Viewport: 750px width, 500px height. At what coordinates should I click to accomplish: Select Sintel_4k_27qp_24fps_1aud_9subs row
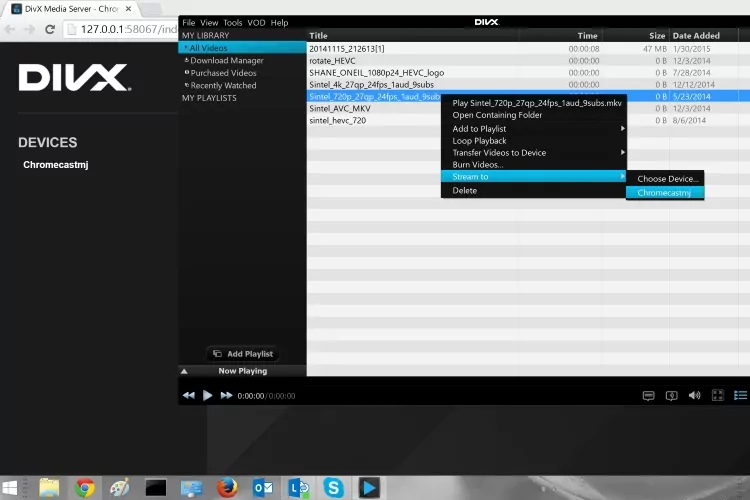click(528, 85)
